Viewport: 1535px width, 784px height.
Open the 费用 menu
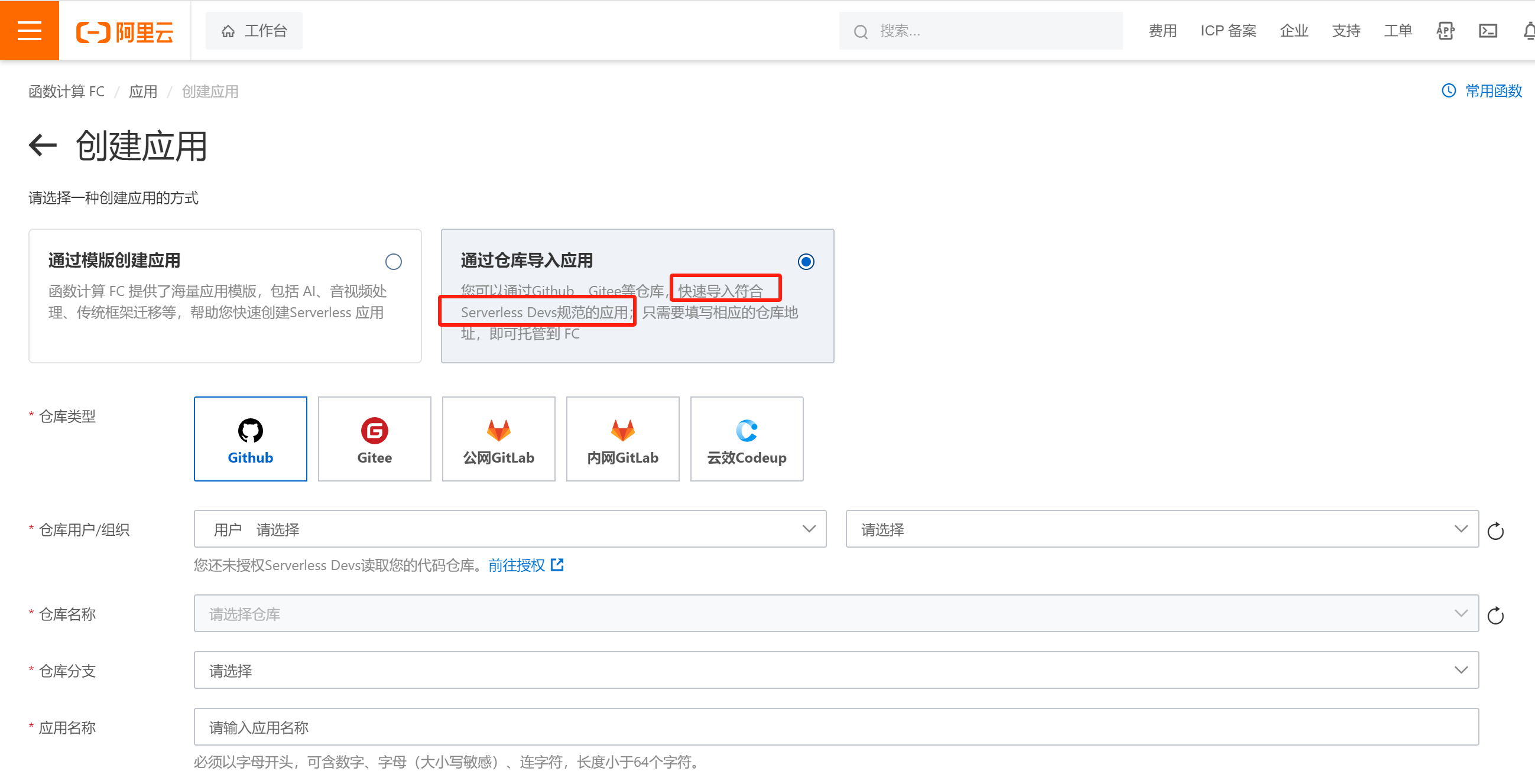click(1163, 31)
